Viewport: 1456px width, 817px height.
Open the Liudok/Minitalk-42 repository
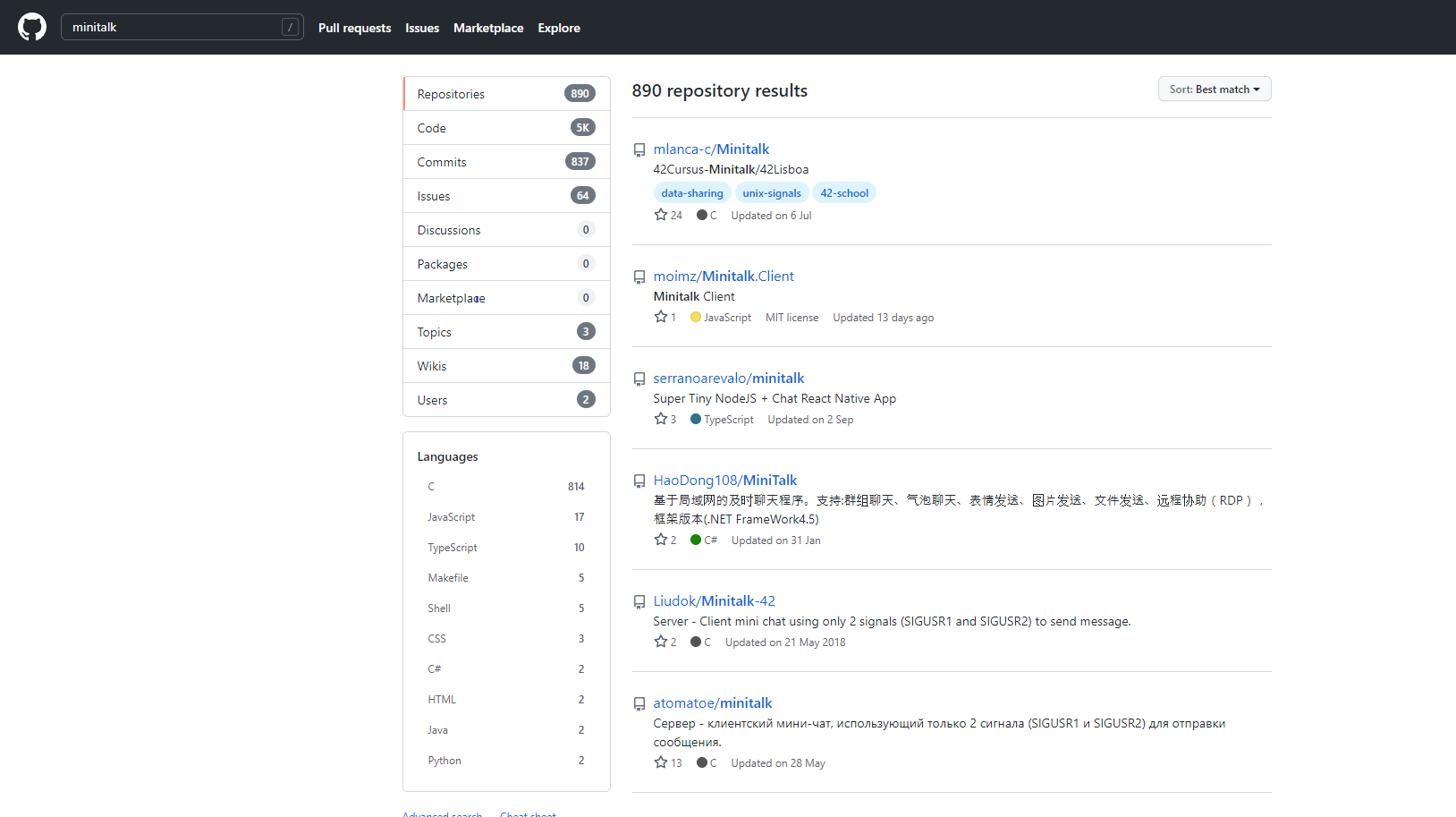(715, 601)
